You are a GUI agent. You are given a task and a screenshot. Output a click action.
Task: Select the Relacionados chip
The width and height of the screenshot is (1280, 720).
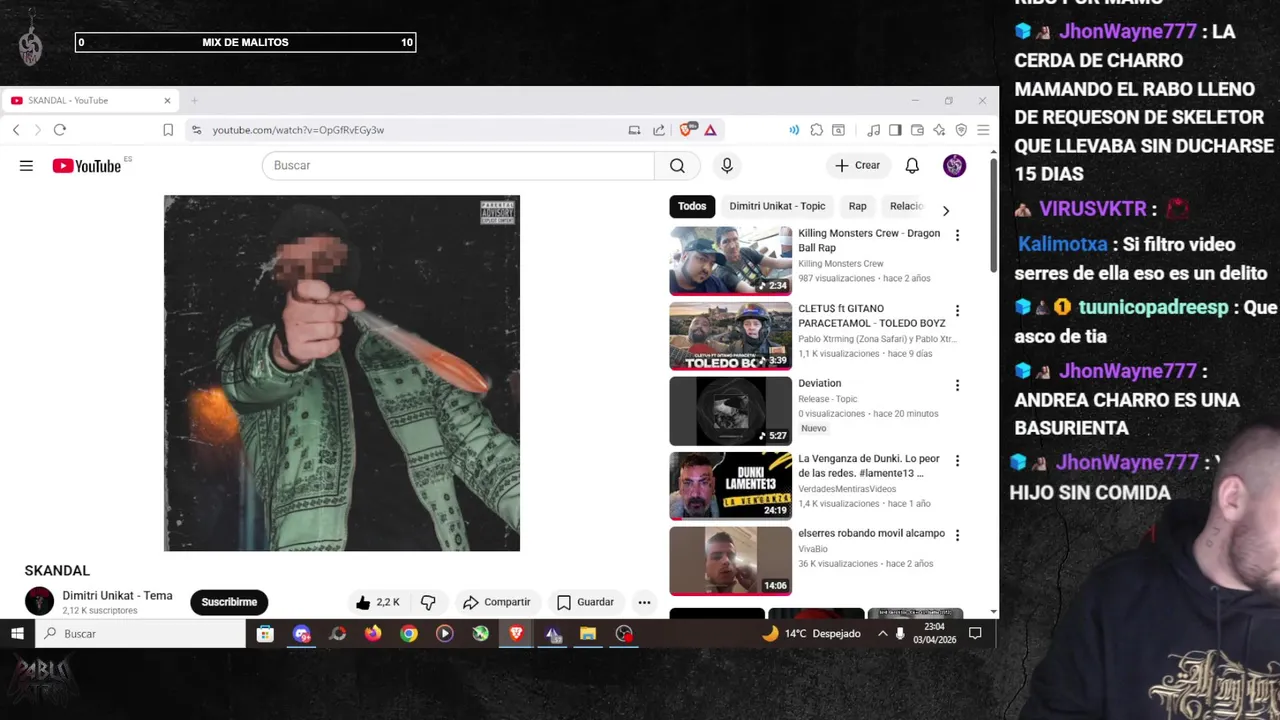tap(907, 206)
